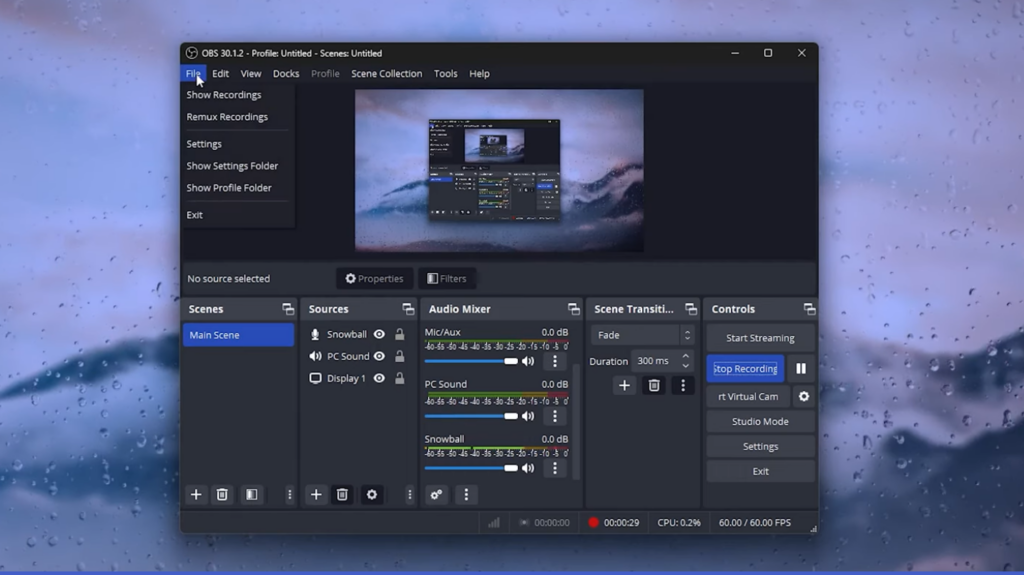Open PC Sound mixer options menu
This screenshot has width=1024, height=575.
(555, 414)
